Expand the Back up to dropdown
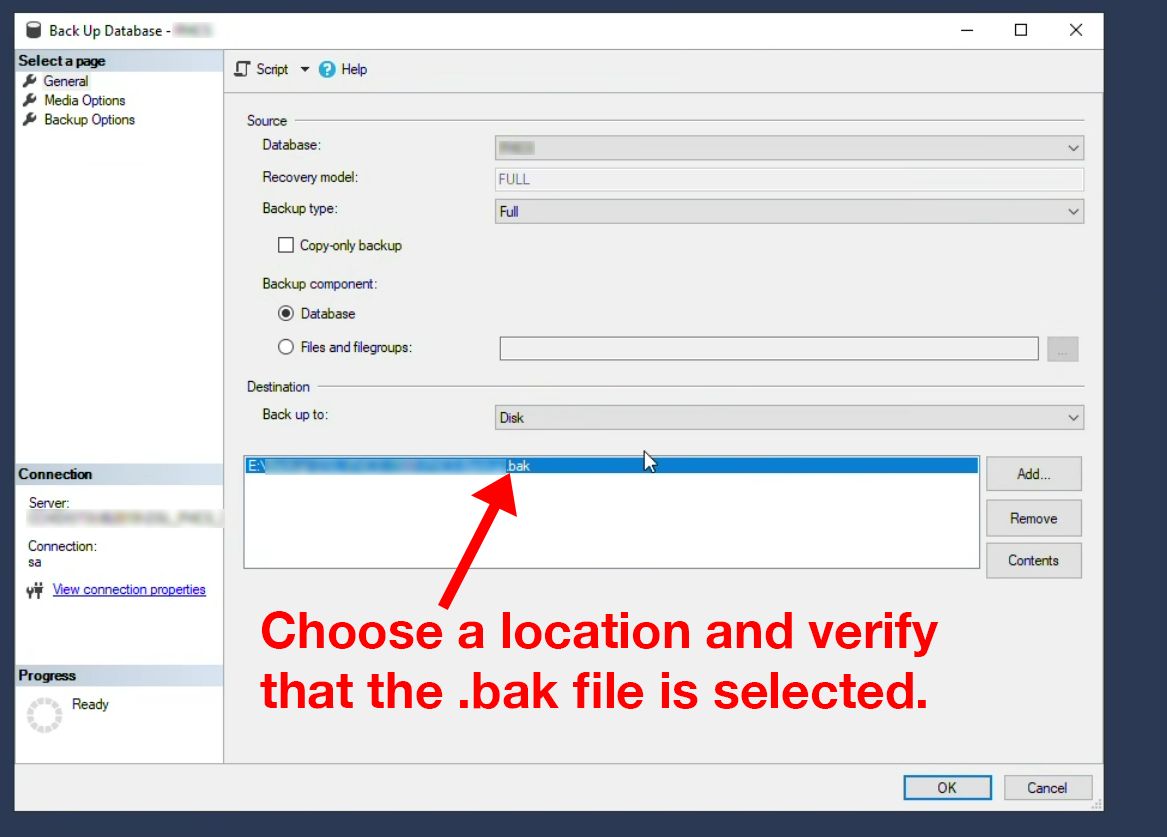 coord(789,417)
